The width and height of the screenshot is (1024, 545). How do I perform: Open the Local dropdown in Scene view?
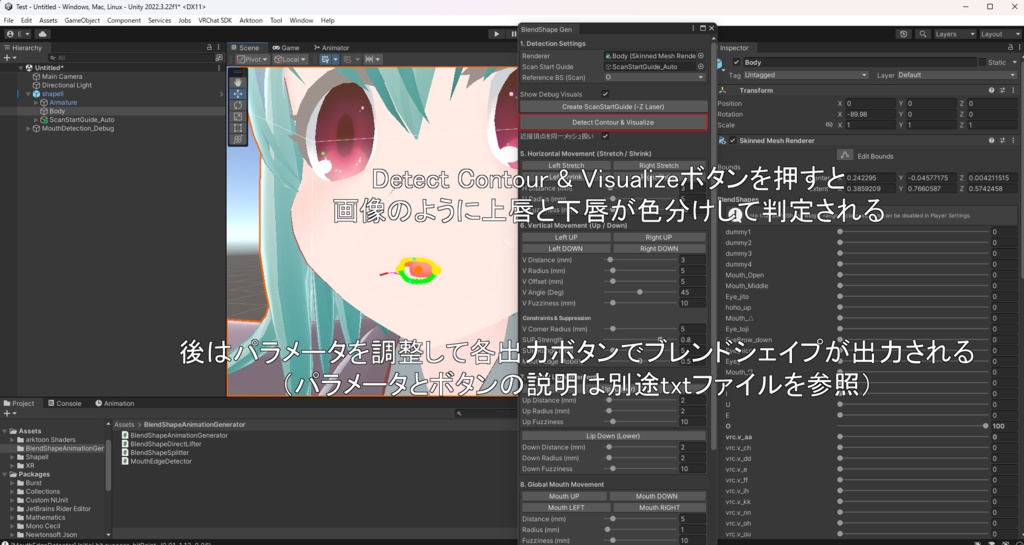(290, 59)
